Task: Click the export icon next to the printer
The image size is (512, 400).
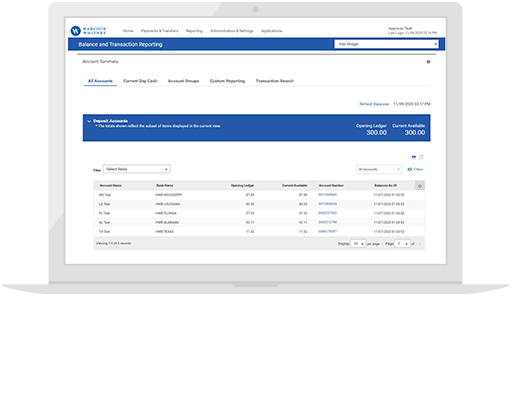Action: (x=421, y=157)
